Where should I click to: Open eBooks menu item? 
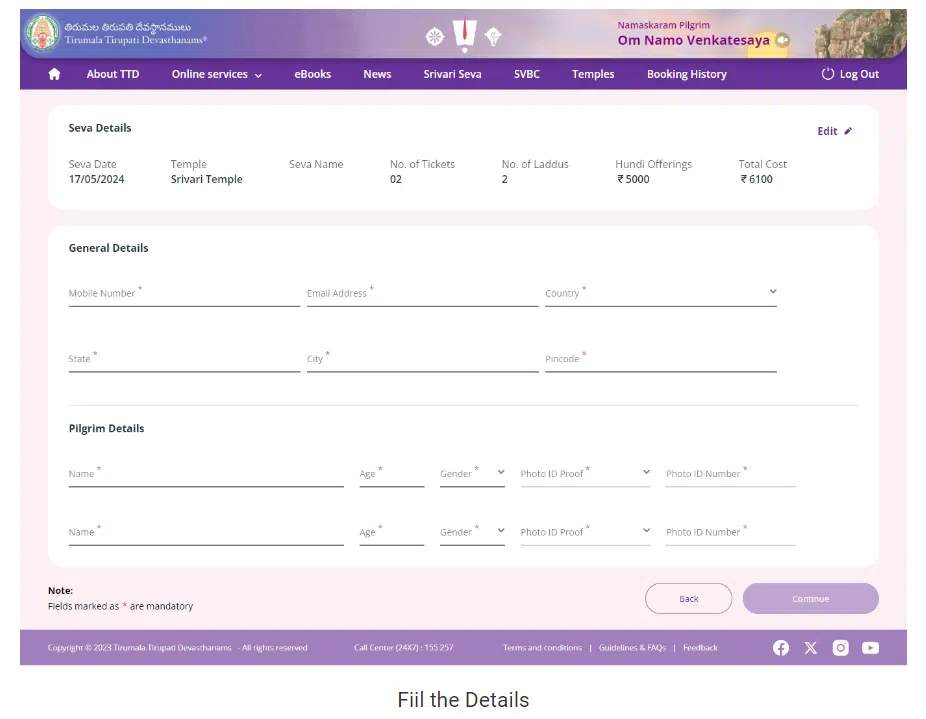point(312,74)
